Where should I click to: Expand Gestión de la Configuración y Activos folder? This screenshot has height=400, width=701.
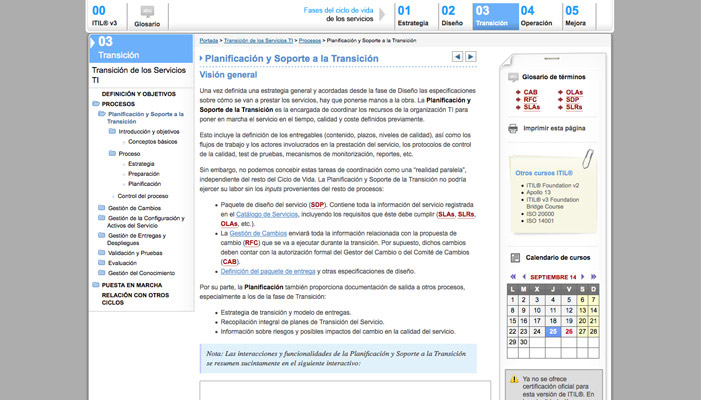tap(101, 218)
